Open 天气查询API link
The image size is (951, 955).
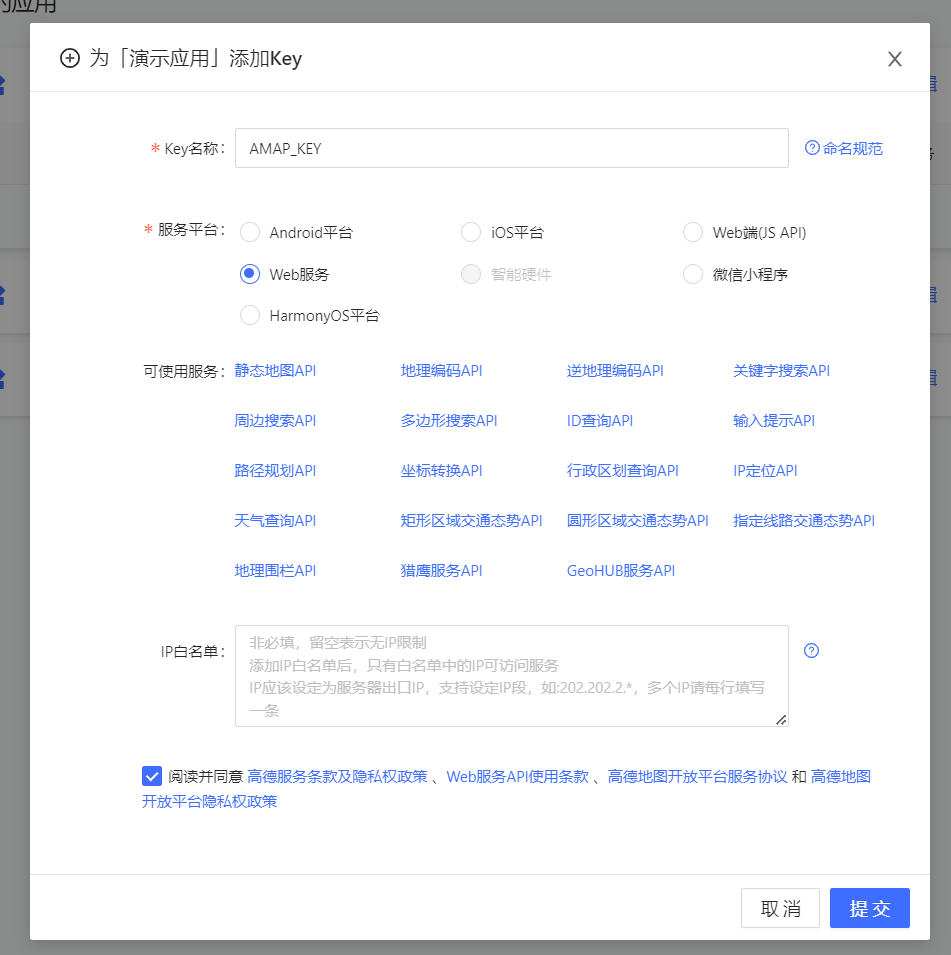pos(275,520)
